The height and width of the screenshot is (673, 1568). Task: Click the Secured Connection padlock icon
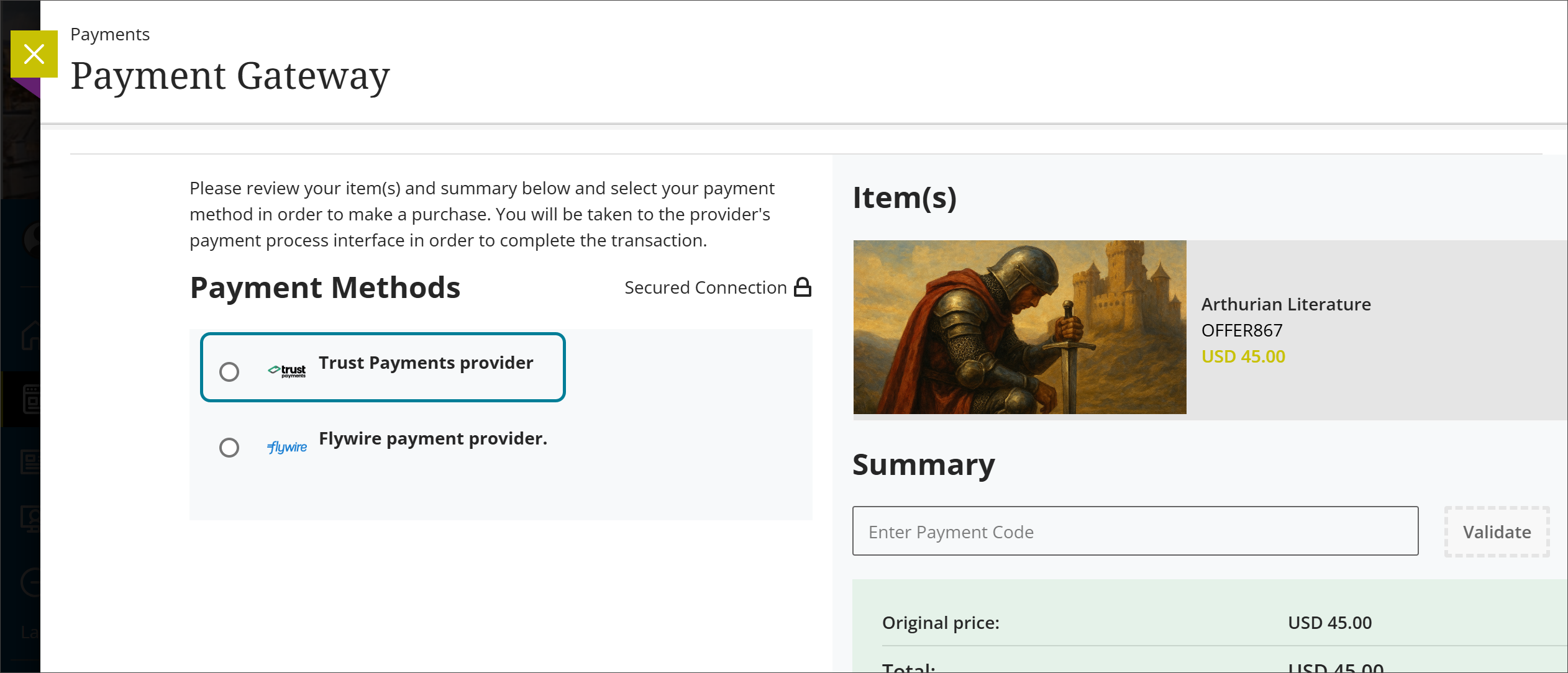[x=805, y=287]
